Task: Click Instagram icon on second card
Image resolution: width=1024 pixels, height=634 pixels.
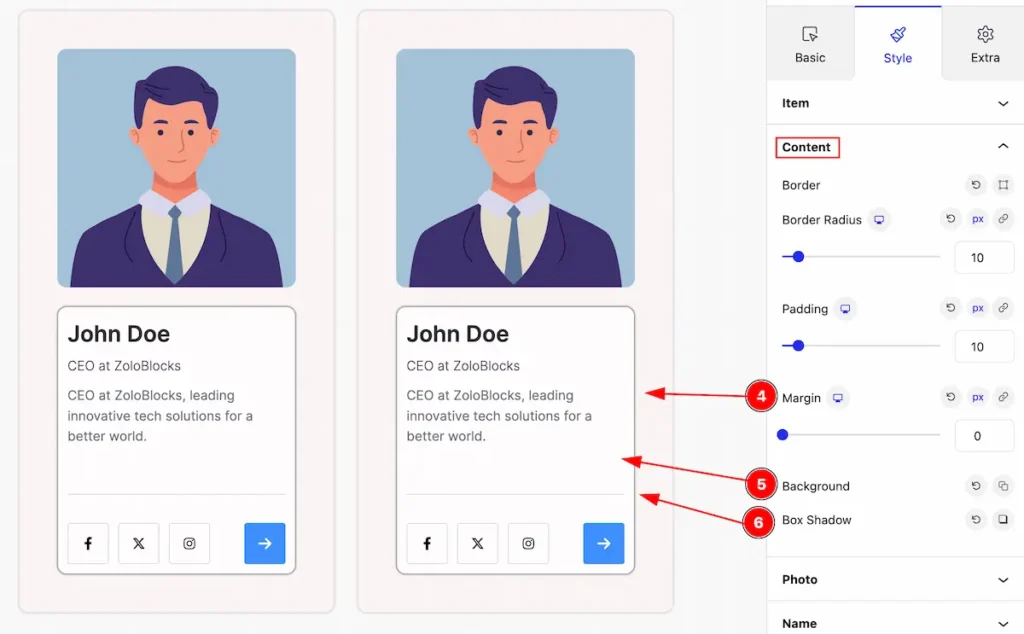Action: (x=528, y=543)
